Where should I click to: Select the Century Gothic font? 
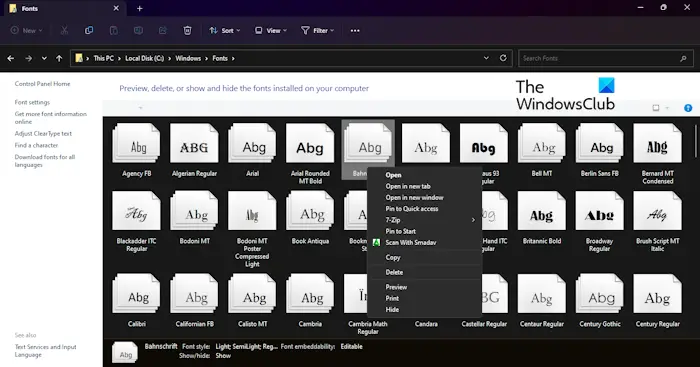(x=600, y=301)
